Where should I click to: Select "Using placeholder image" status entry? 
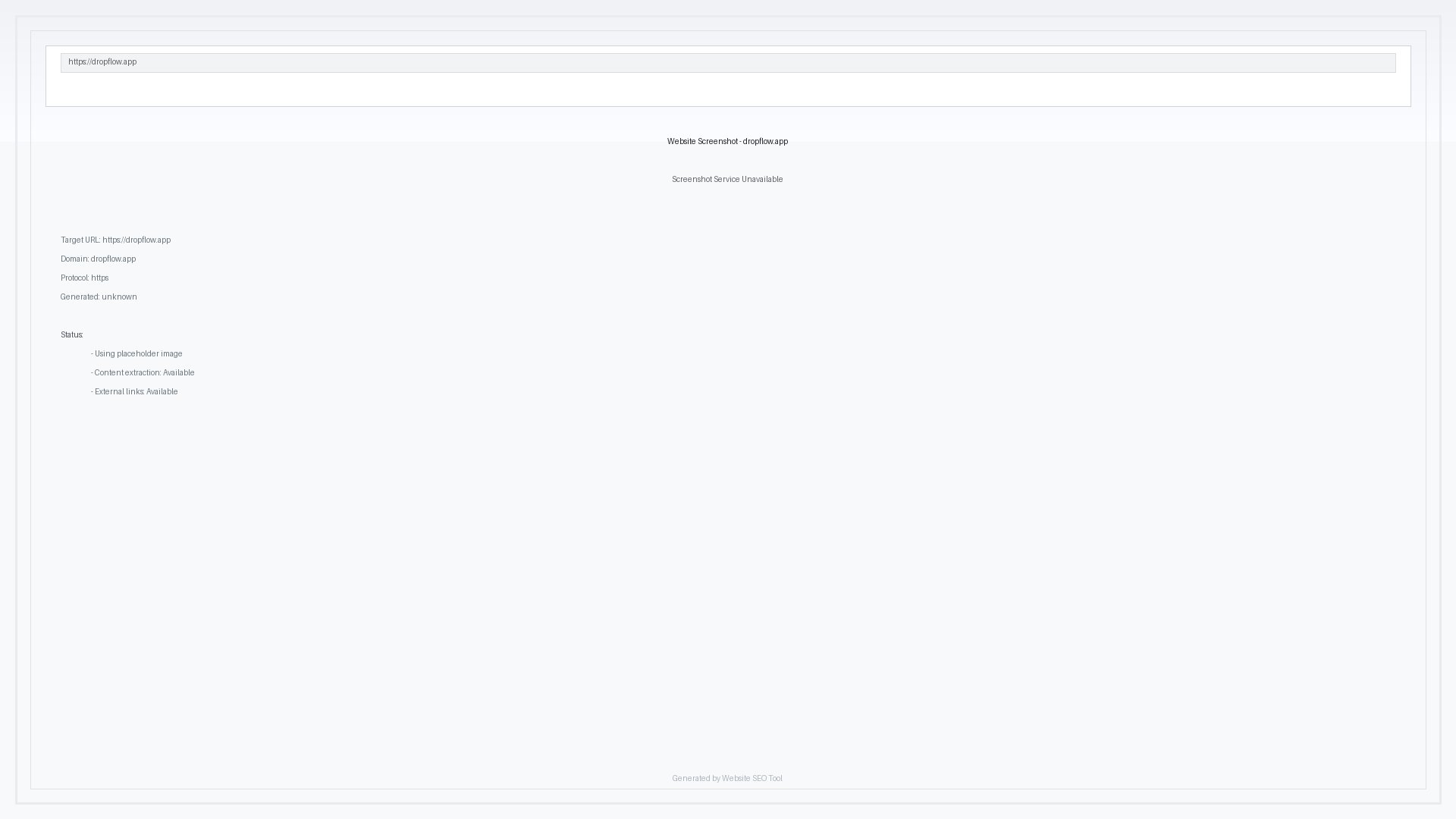pos(137,353)
